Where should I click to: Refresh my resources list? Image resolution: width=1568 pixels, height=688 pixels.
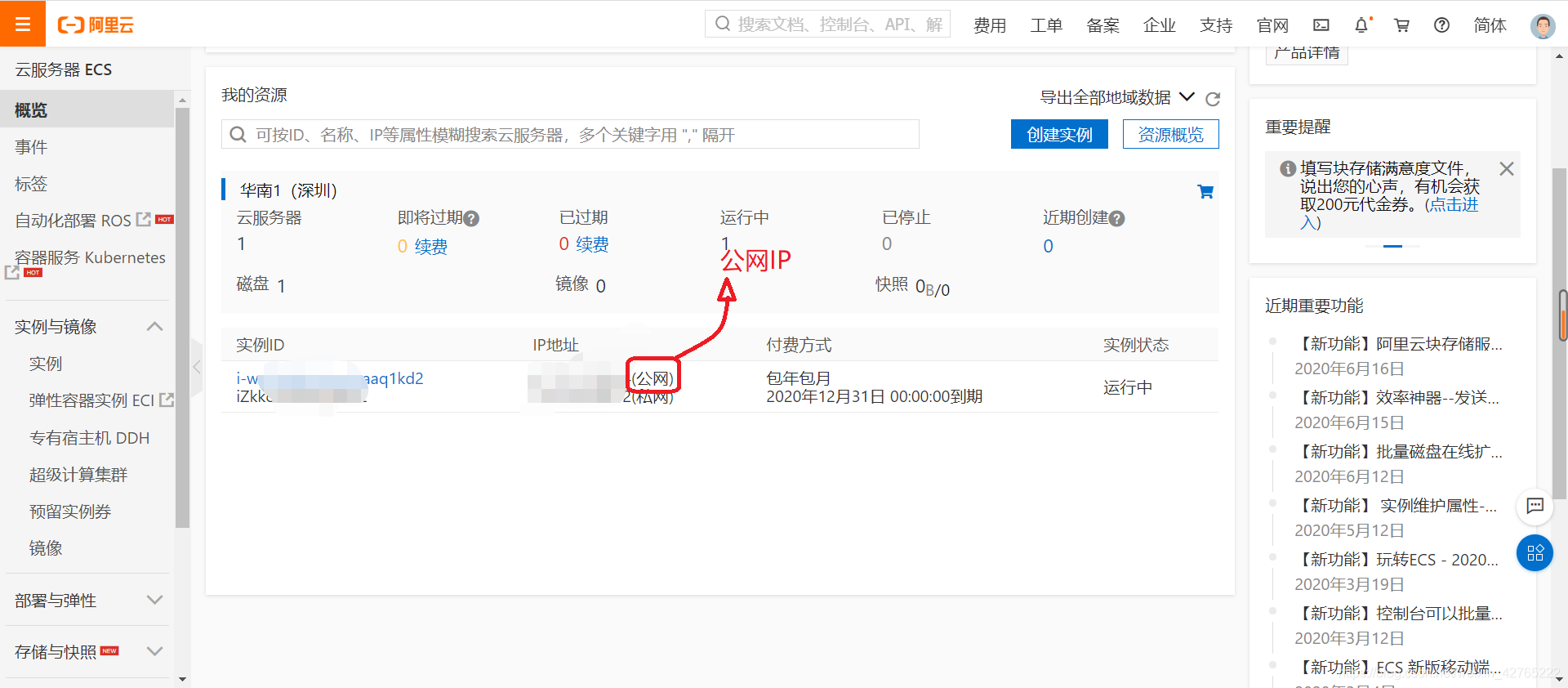pyautogui.click(x=1213, y=99)
